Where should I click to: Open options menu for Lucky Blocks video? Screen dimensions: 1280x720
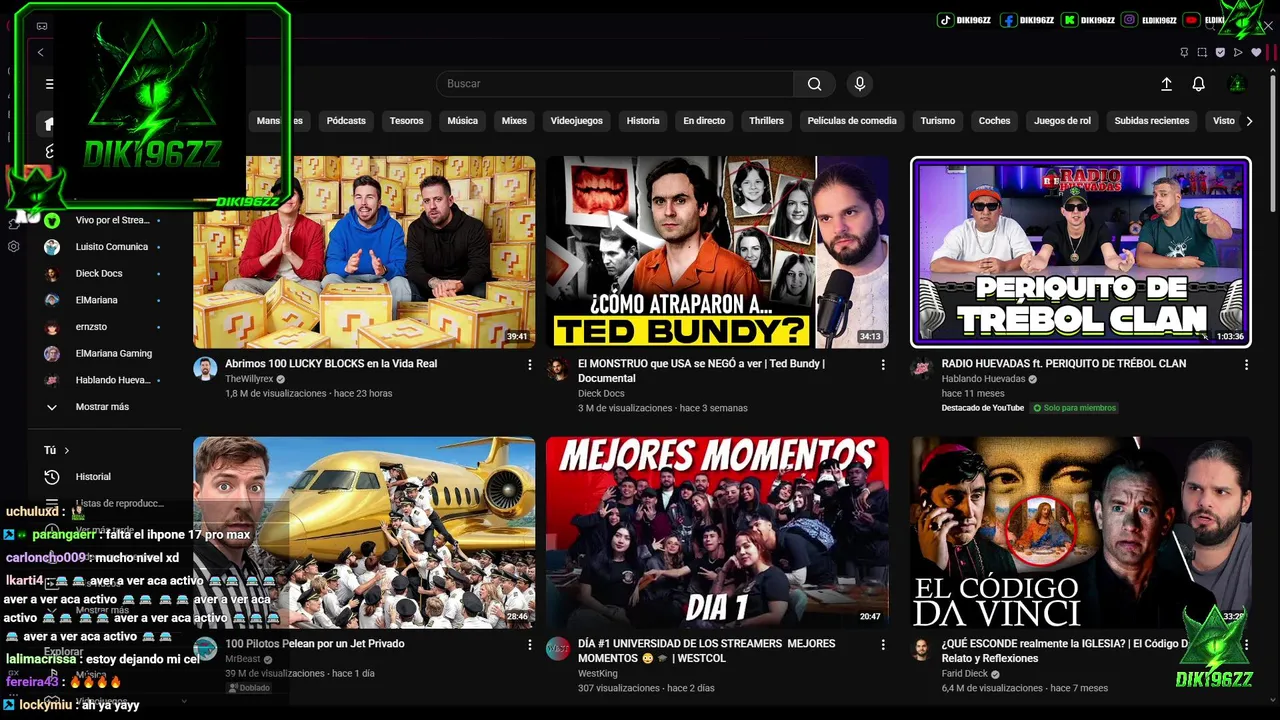tap(530, 365)
